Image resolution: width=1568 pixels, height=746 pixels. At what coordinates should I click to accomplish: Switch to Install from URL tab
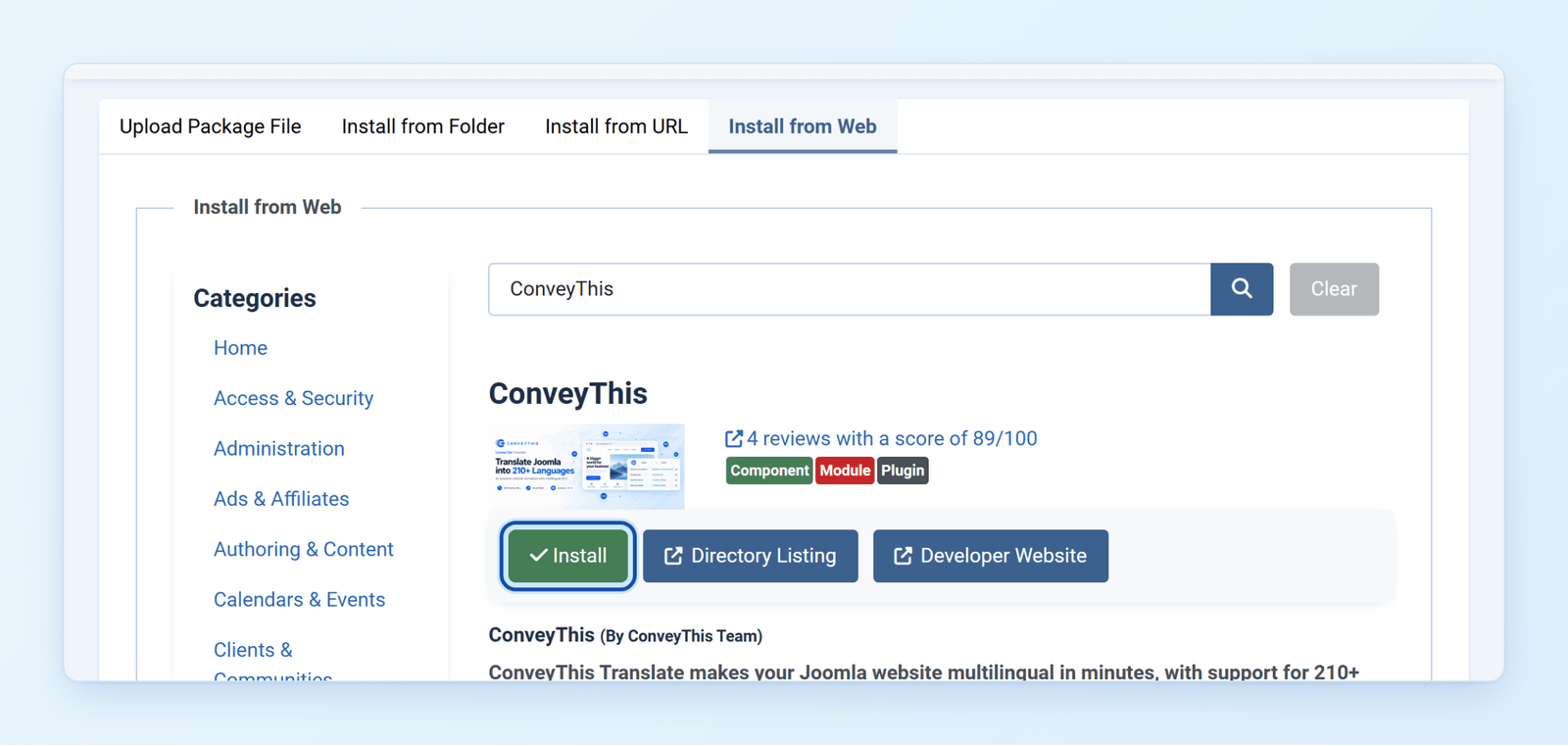[x=616, y=126]
